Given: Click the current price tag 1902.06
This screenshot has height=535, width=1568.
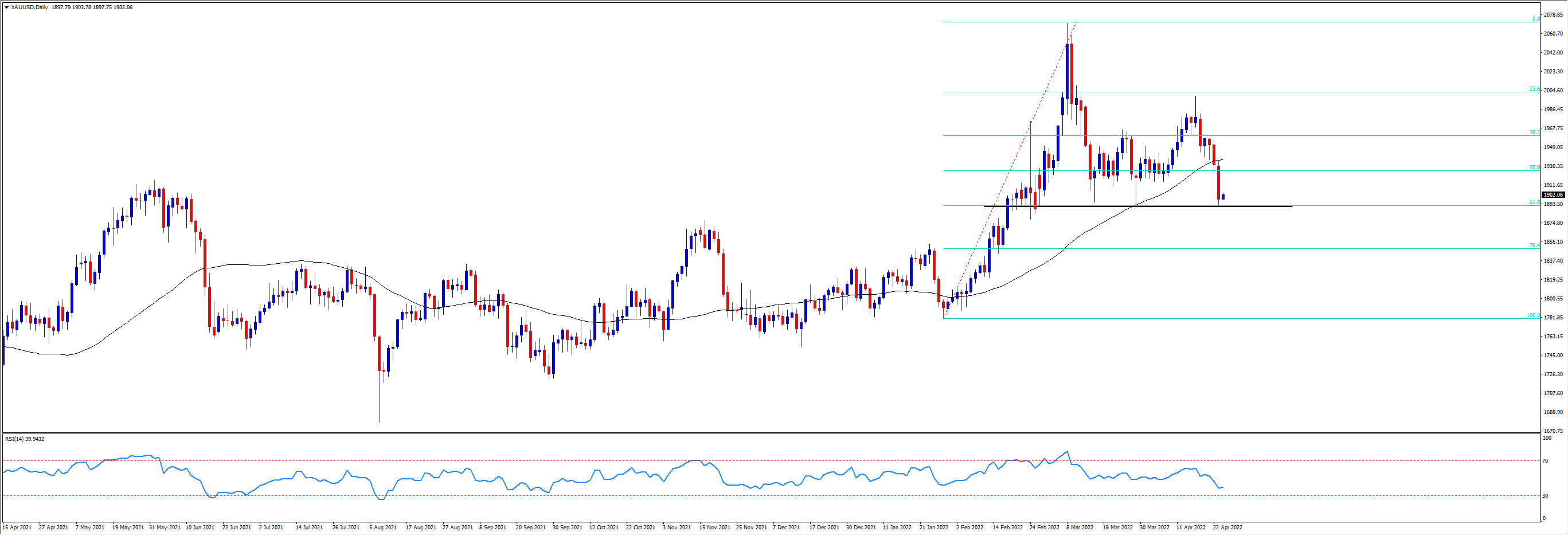Looking at the screenshot, I should tap(1553, 195).
